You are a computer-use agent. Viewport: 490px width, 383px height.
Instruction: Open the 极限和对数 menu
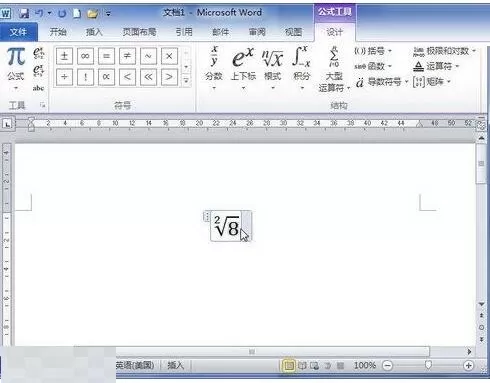tap(445, 51)
